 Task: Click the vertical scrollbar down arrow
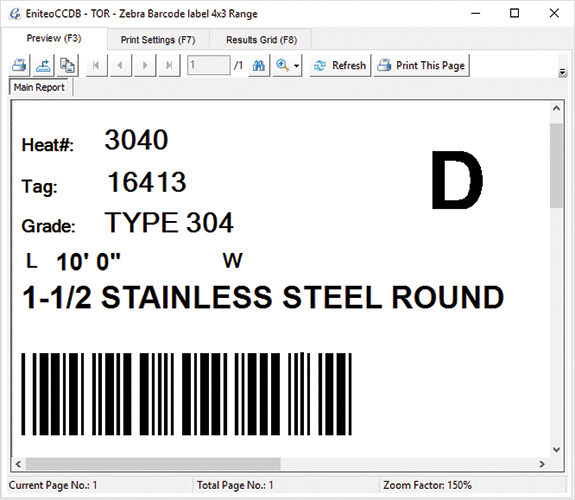556,449
